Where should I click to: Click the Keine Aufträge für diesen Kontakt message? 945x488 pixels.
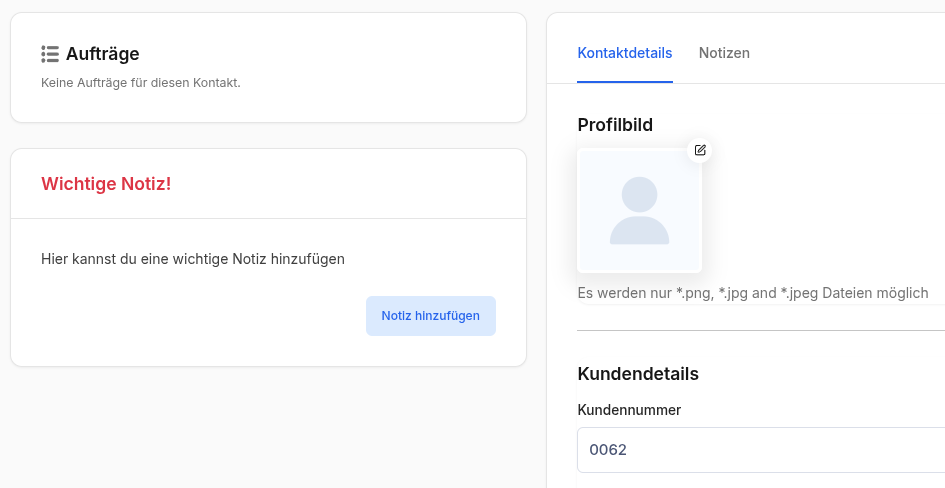(x=141, y=82)
